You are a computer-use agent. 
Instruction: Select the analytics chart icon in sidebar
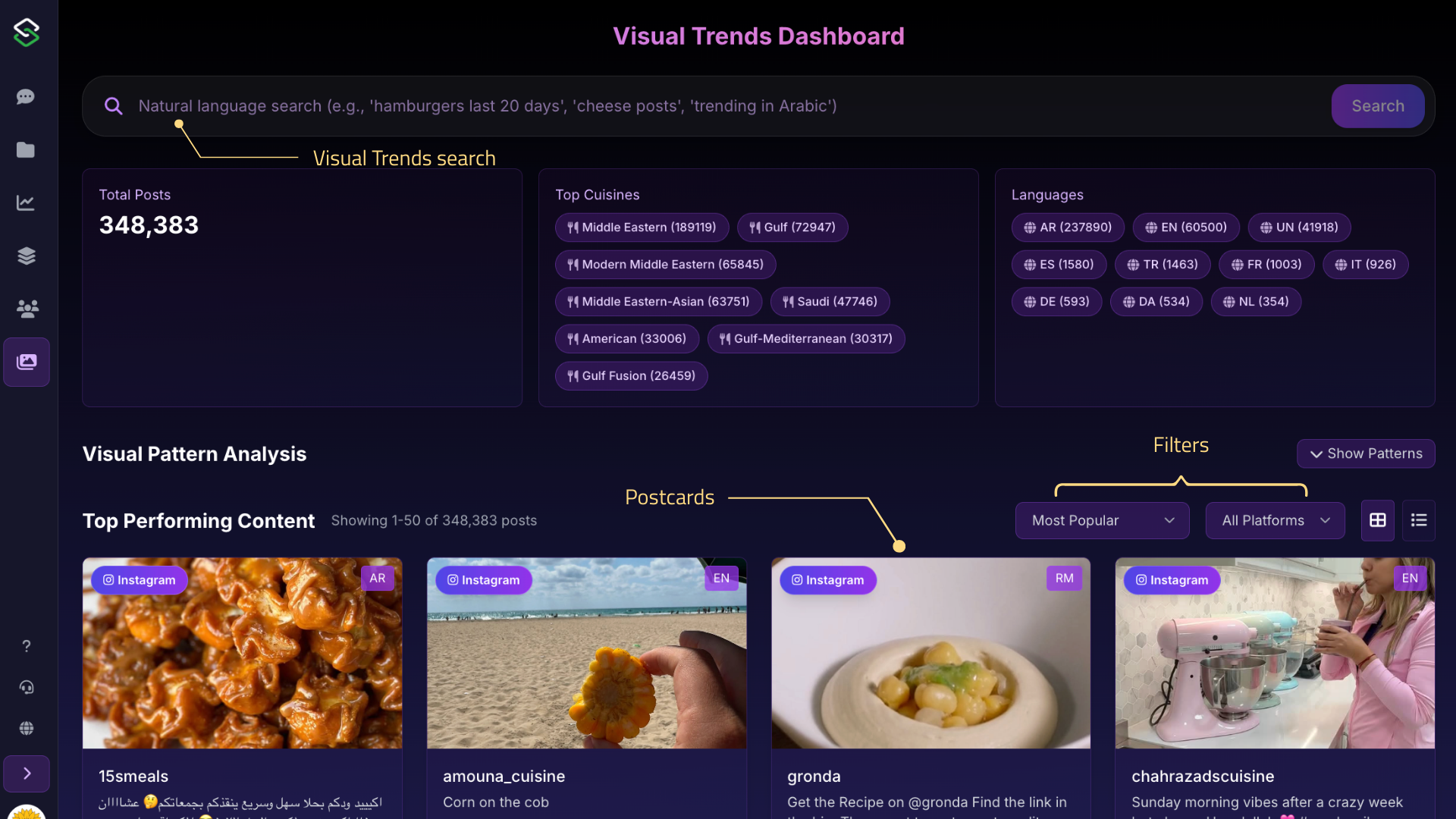26,202
